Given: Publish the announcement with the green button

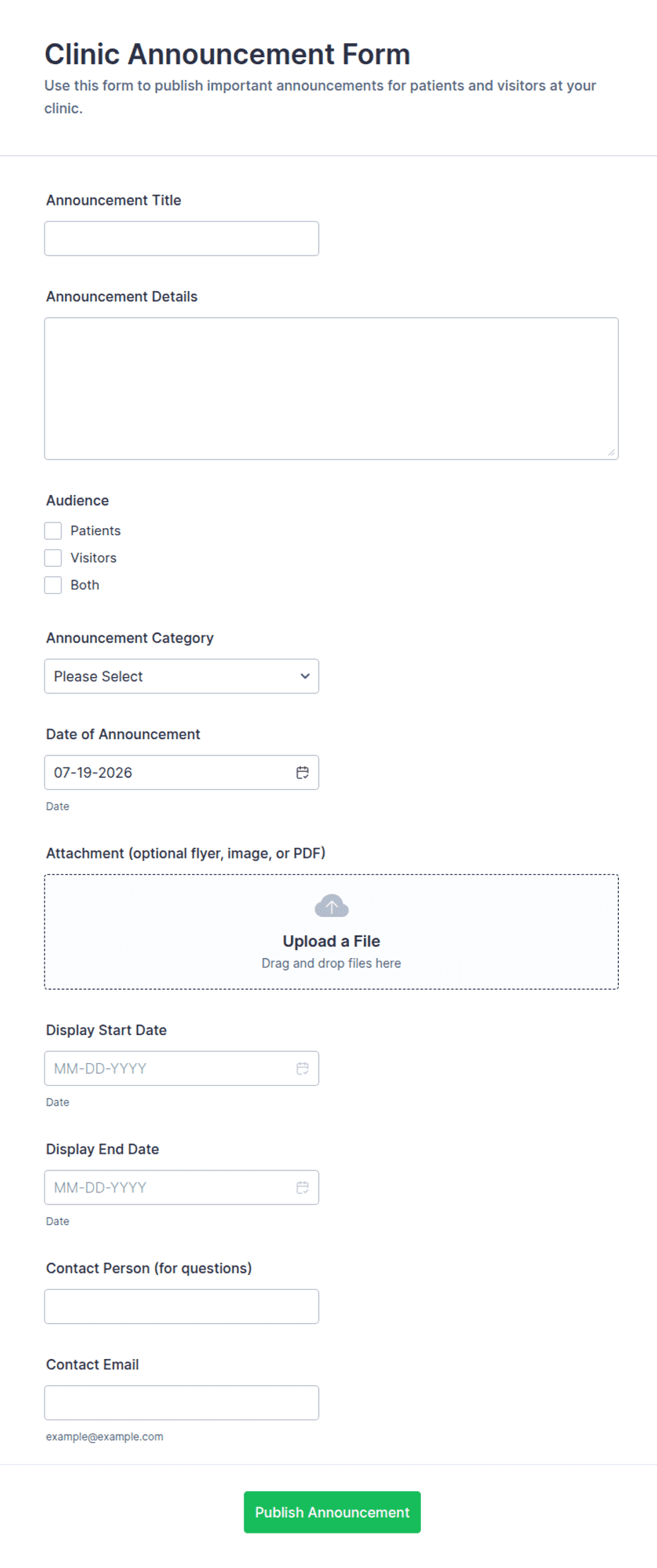Looking at the screenshot, I should 332,1512.
